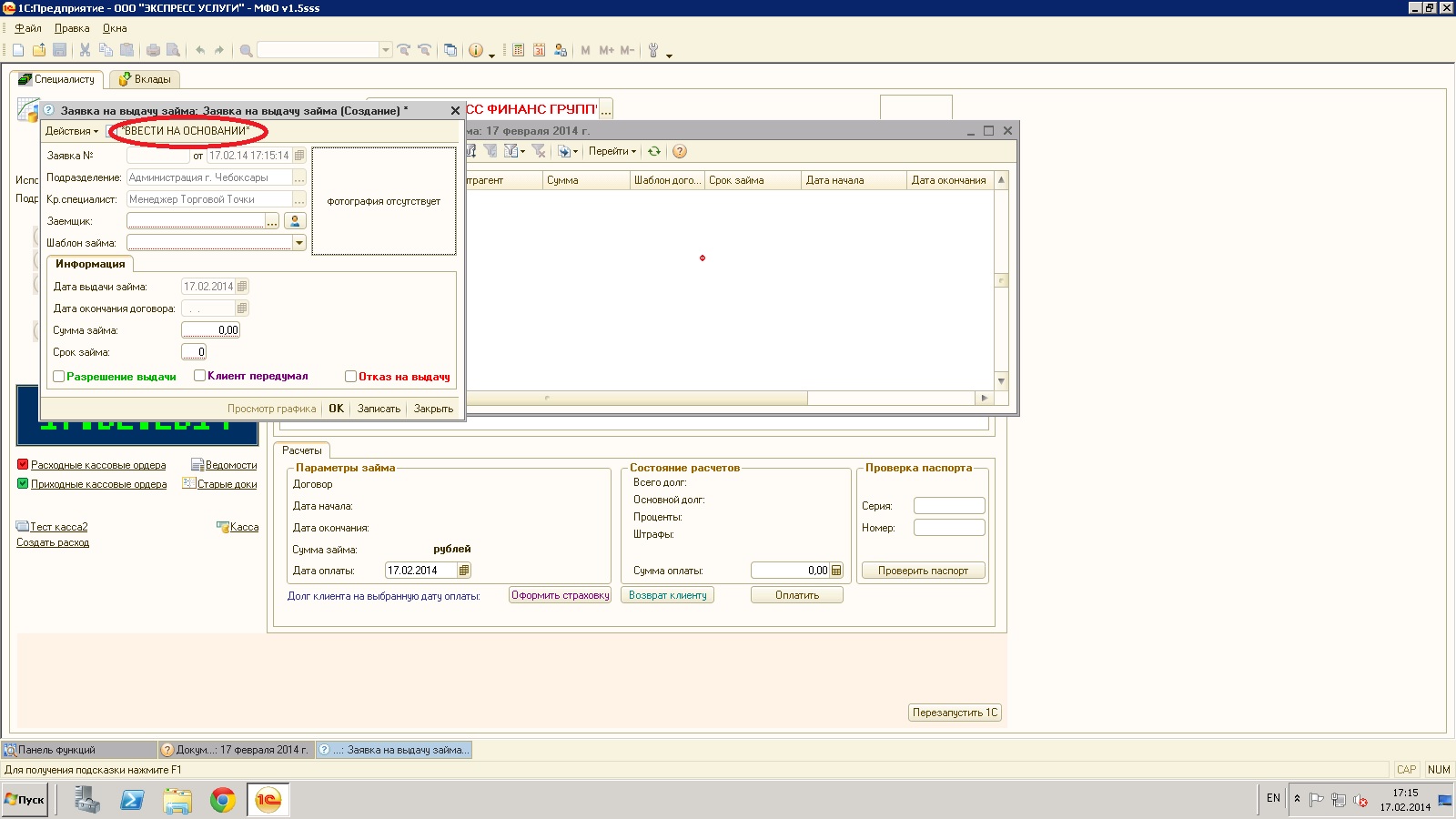Click the ellipsis selector of Подразделение field
This screenshot has height=819, width=1456.
298,177
